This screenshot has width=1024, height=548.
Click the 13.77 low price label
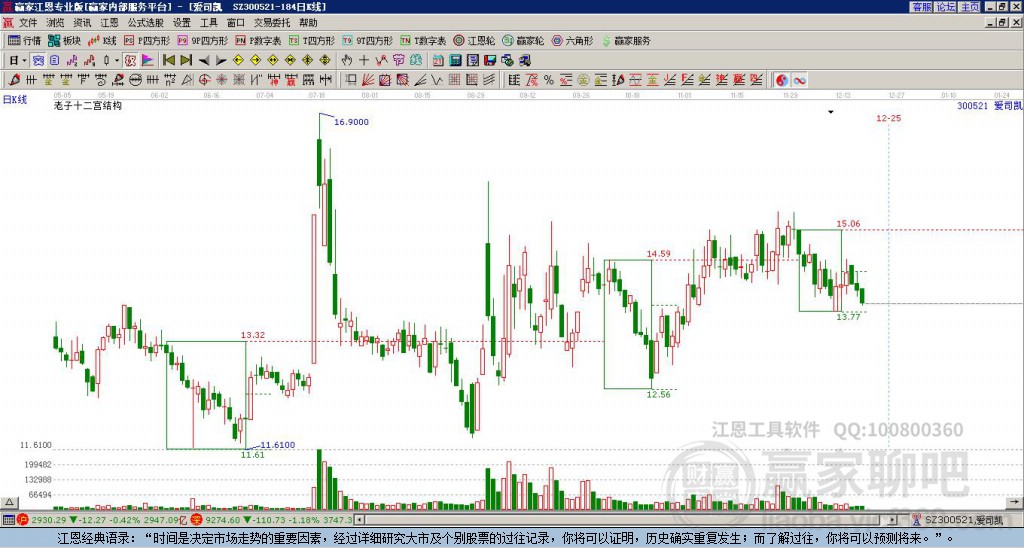tap(848, 317)
